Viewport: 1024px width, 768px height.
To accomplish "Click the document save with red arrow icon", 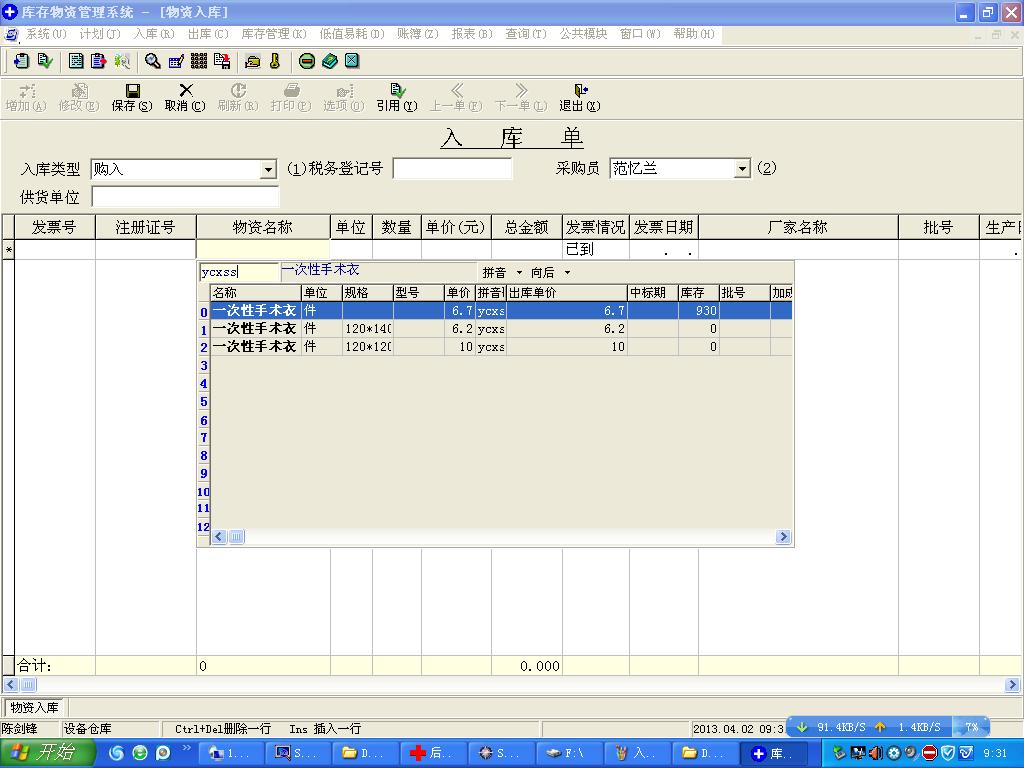I will point(222,61).
